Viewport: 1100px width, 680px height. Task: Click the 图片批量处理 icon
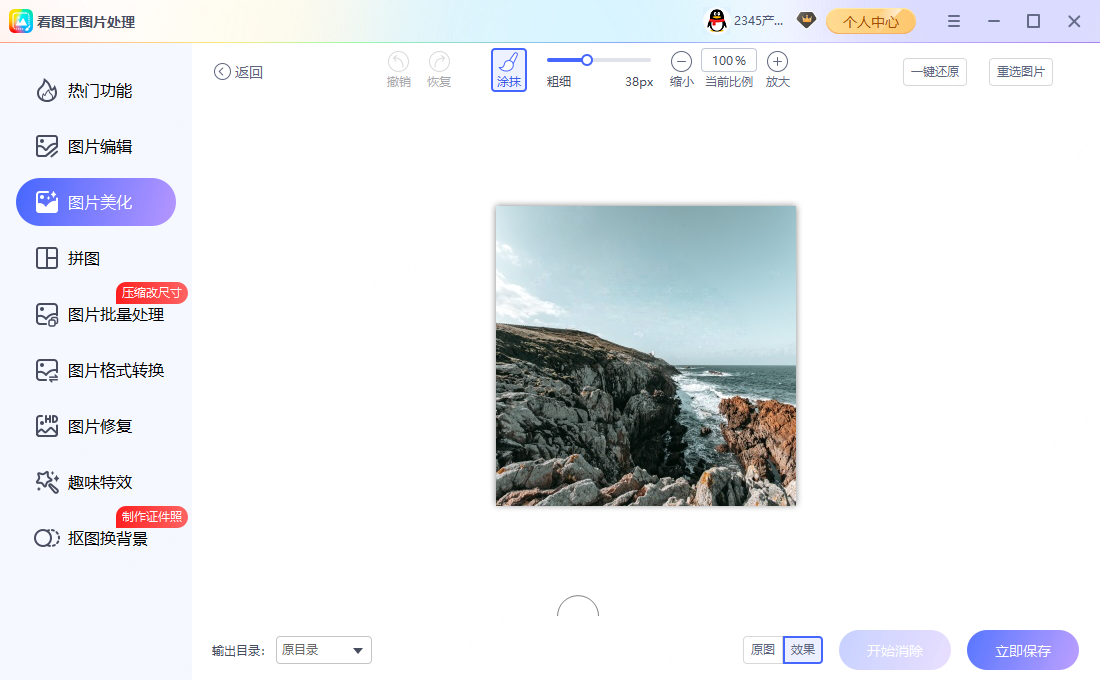47,314
